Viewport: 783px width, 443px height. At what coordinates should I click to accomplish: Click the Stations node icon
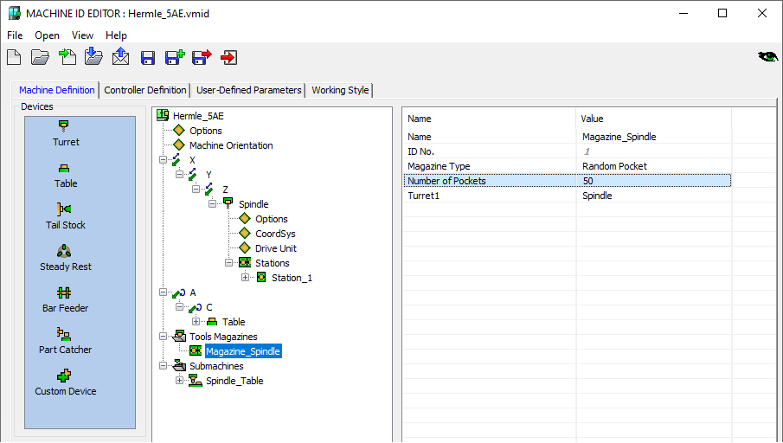pos(245,263)
